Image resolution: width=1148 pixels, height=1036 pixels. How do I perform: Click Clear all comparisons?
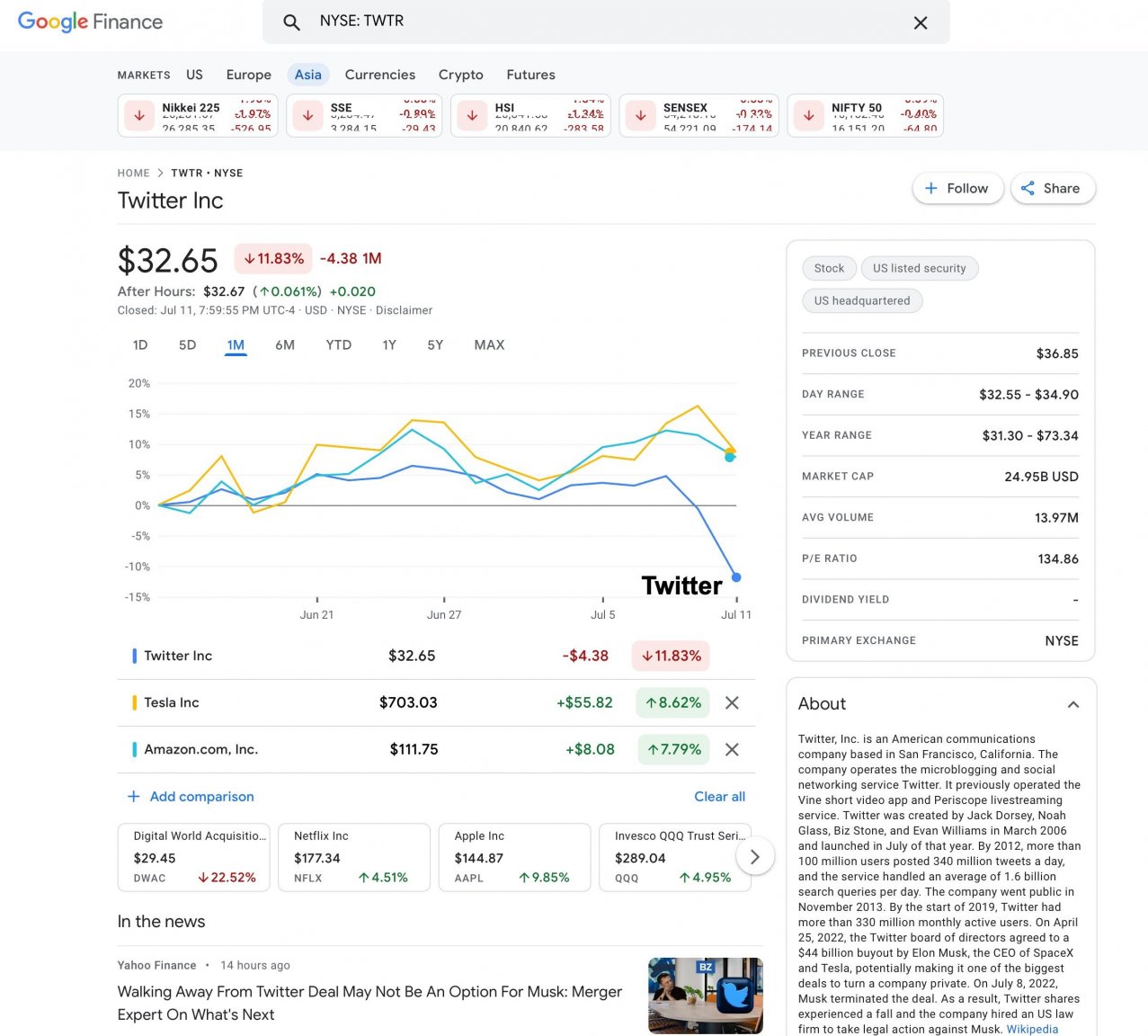[x=719, y=796]
